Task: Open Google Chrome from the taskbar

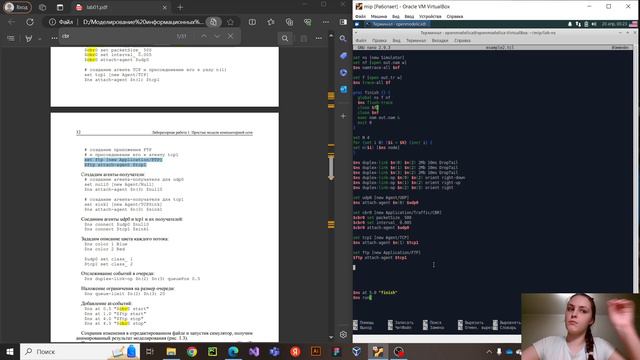Action: (192, 351)
